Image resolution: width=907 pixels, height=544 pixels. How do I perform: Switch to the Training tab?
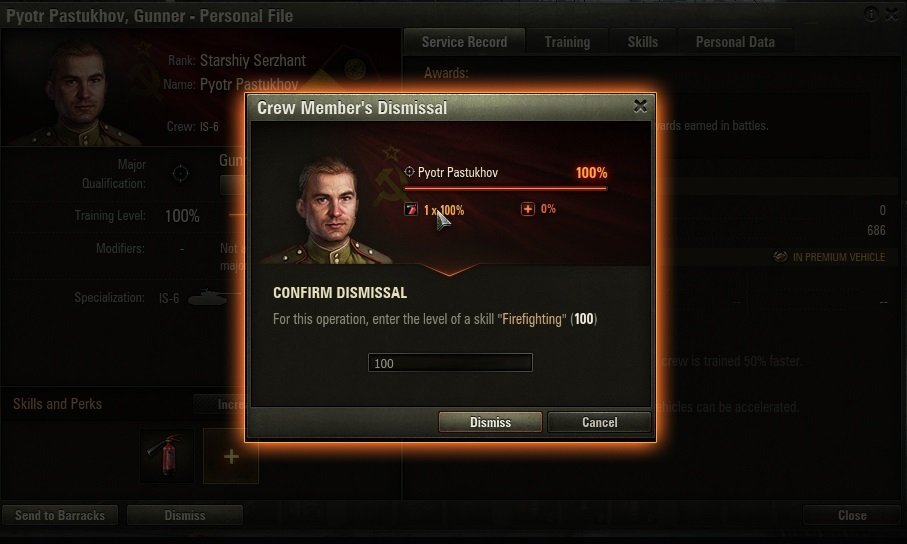[567, 42]
